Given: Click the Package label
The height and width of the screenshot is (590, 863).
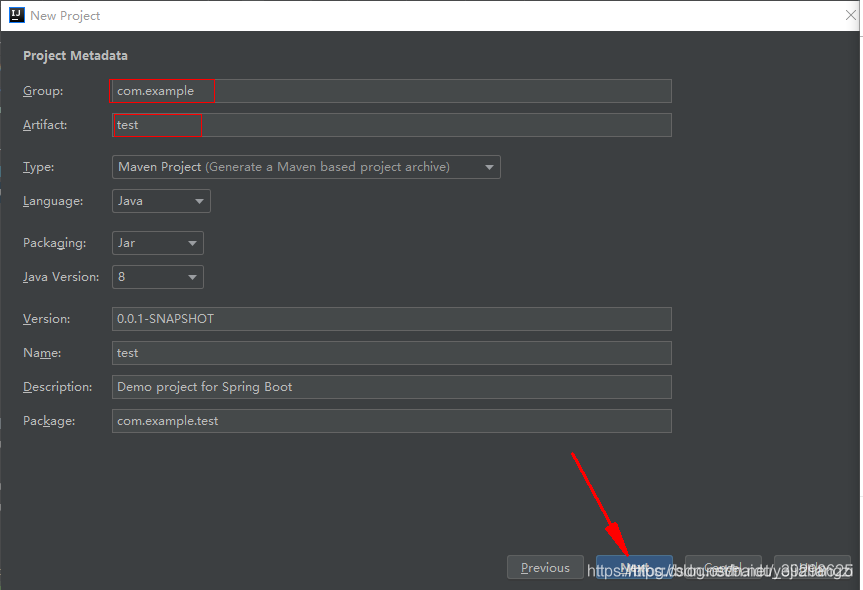Looking at the screenshot, I should click(x=49, y=421).
